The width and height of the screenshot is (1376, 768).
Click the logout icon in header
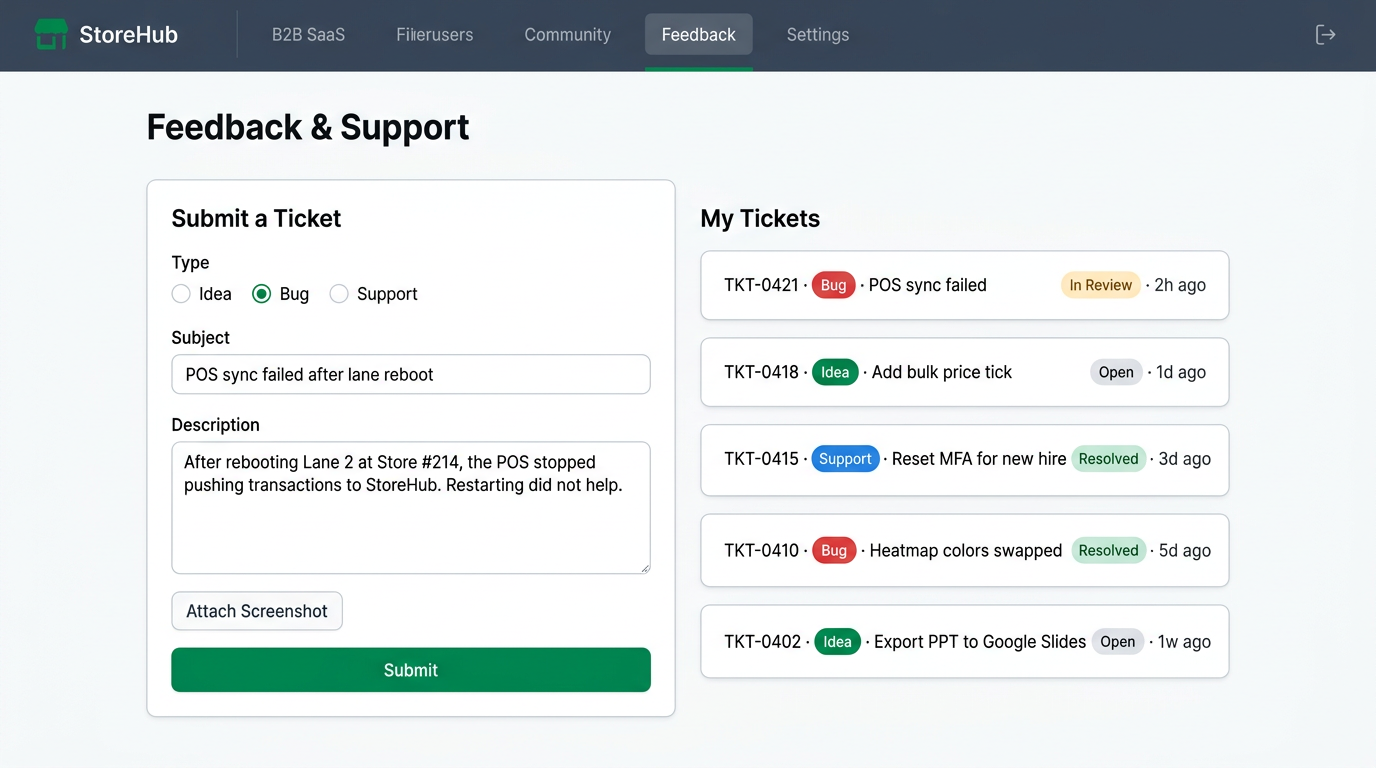click(1325, 35)
